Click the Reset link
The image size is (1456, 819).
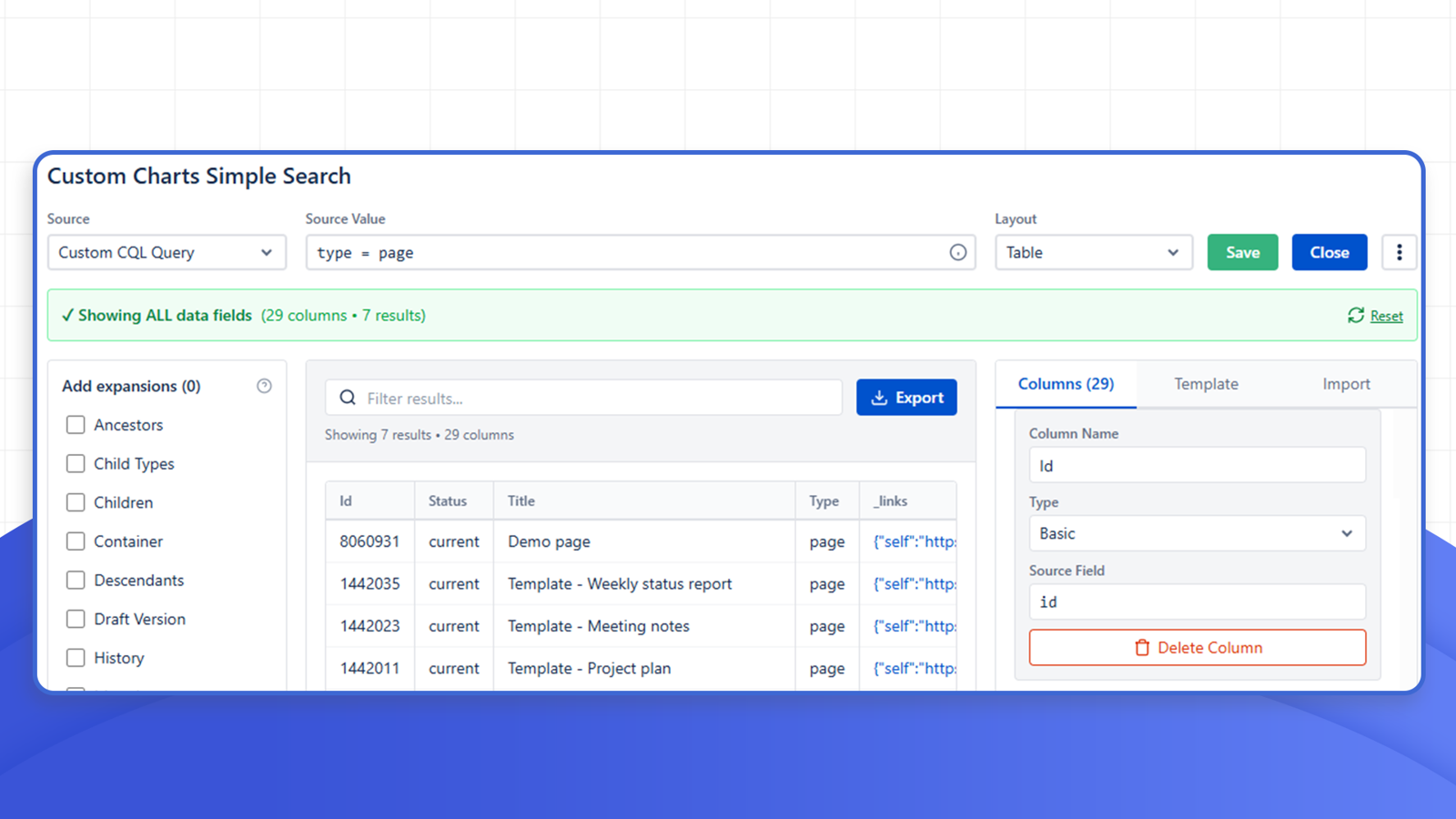(1386, 315)
